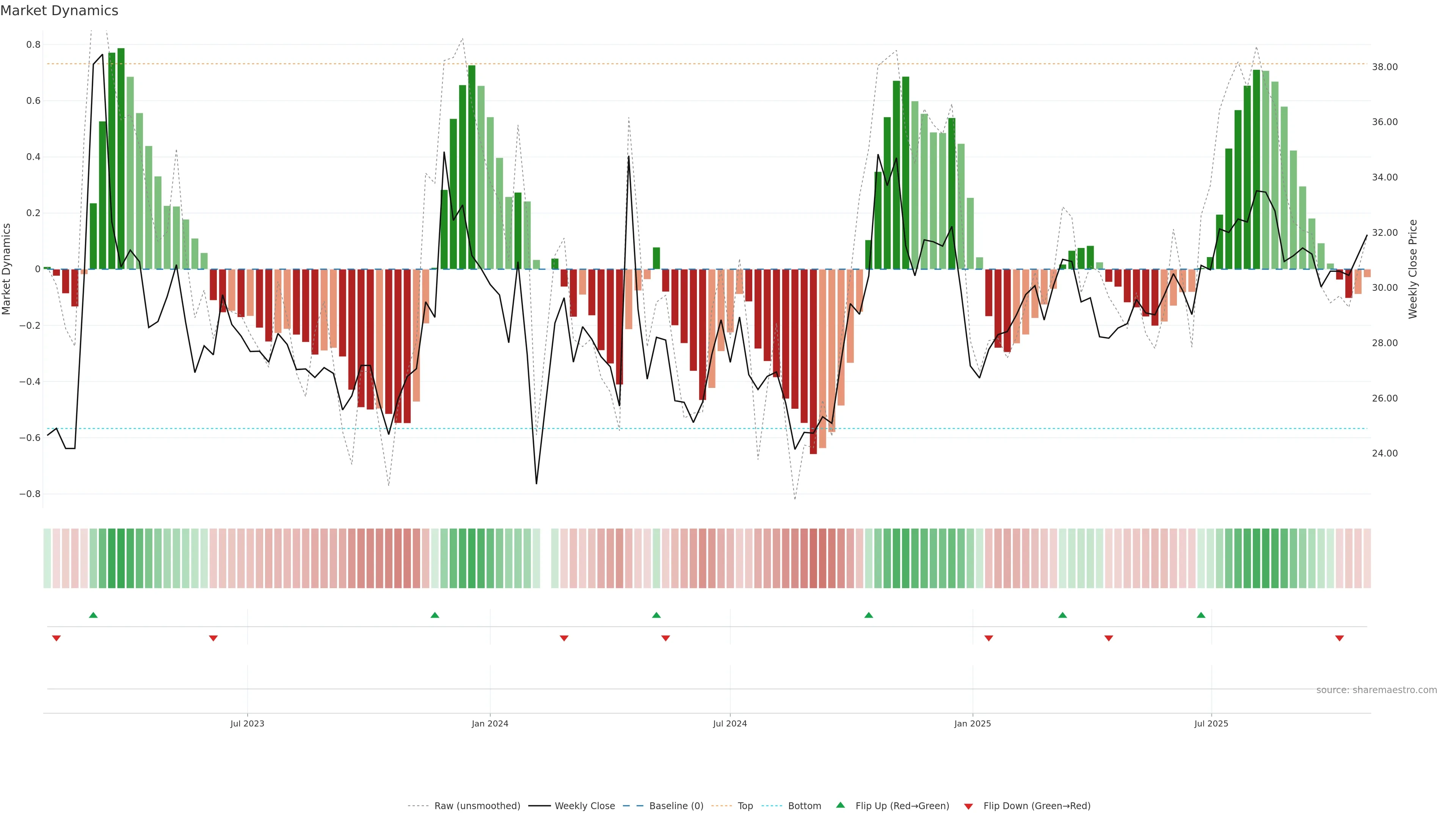Open the source: sharemaestro.com text
Viewport: 1456px width, 819px height.
pyautogui.click(x=1376, y=690)
